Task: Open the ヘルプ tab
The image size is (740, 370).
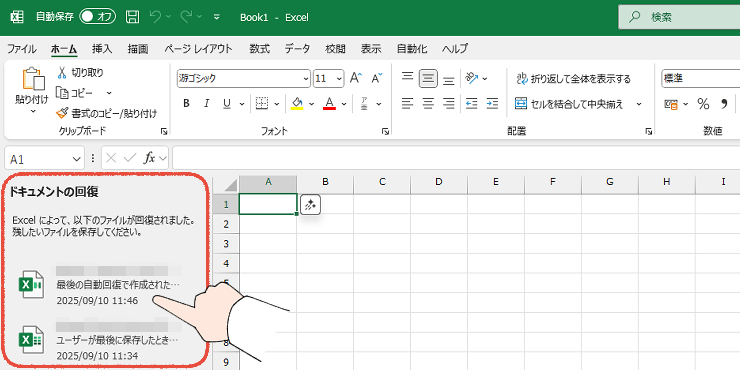Action: (455, 49)
